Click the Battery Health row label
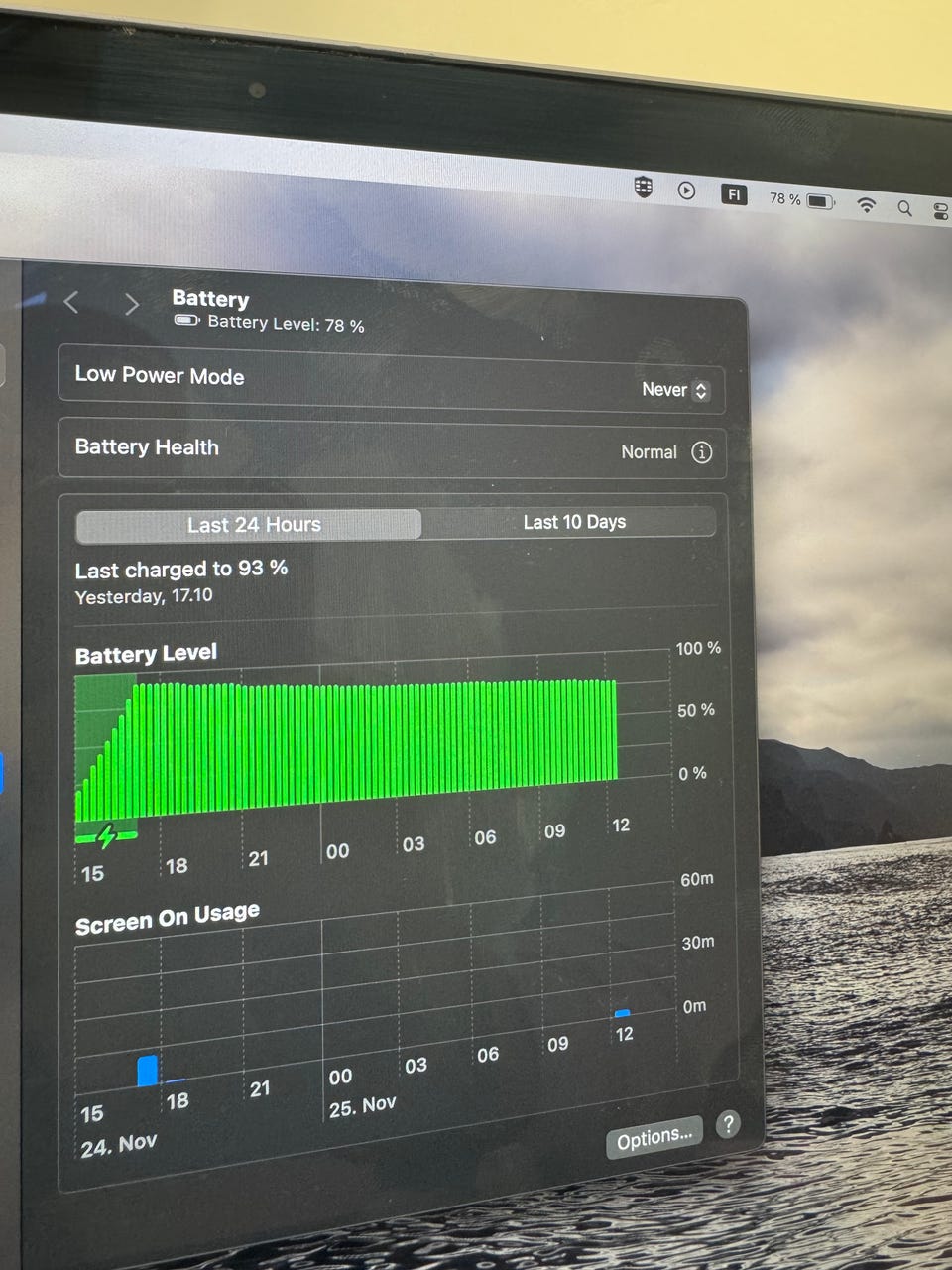 click(147, 447)
